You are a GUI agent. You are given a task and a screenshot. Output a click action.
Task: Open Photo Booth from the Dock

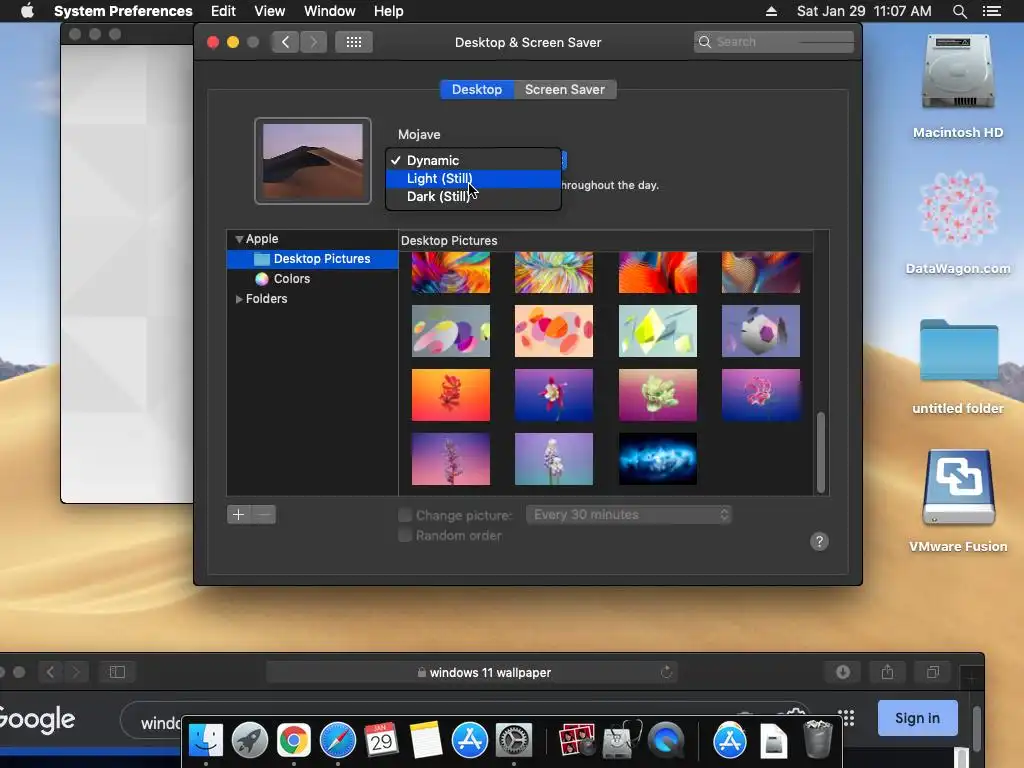pyautogui.click(x=577, y=741)
